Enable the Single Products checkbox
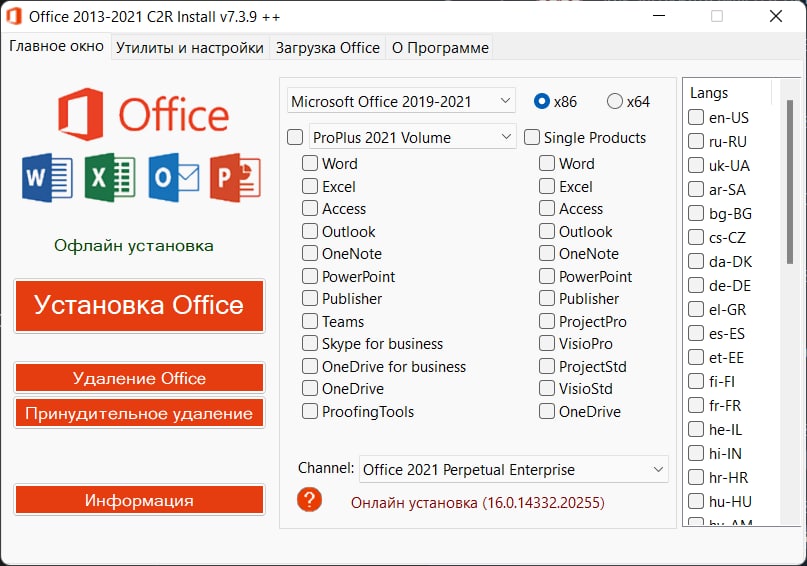Image resolution: width=807 pixels, height=566 pixels. point(532,137)
